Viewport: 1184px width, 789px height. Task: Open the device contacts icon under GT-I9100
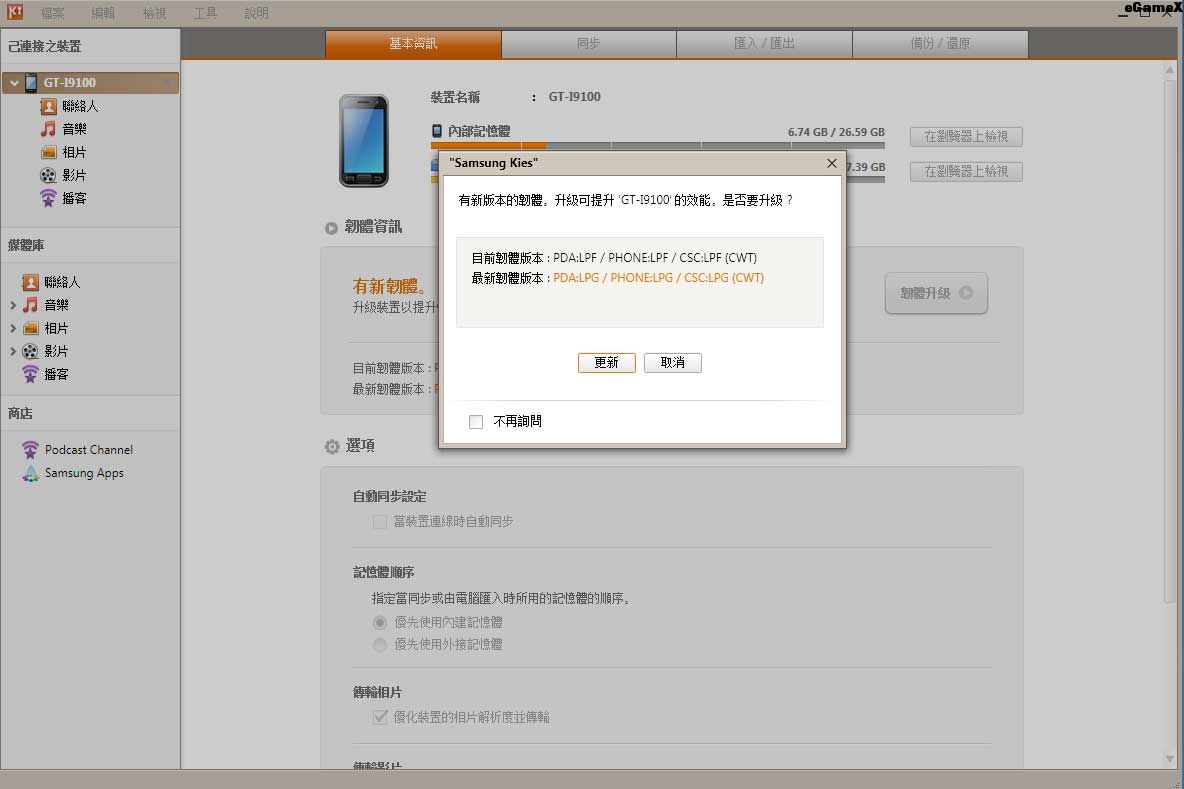click(x=48, y=106)
